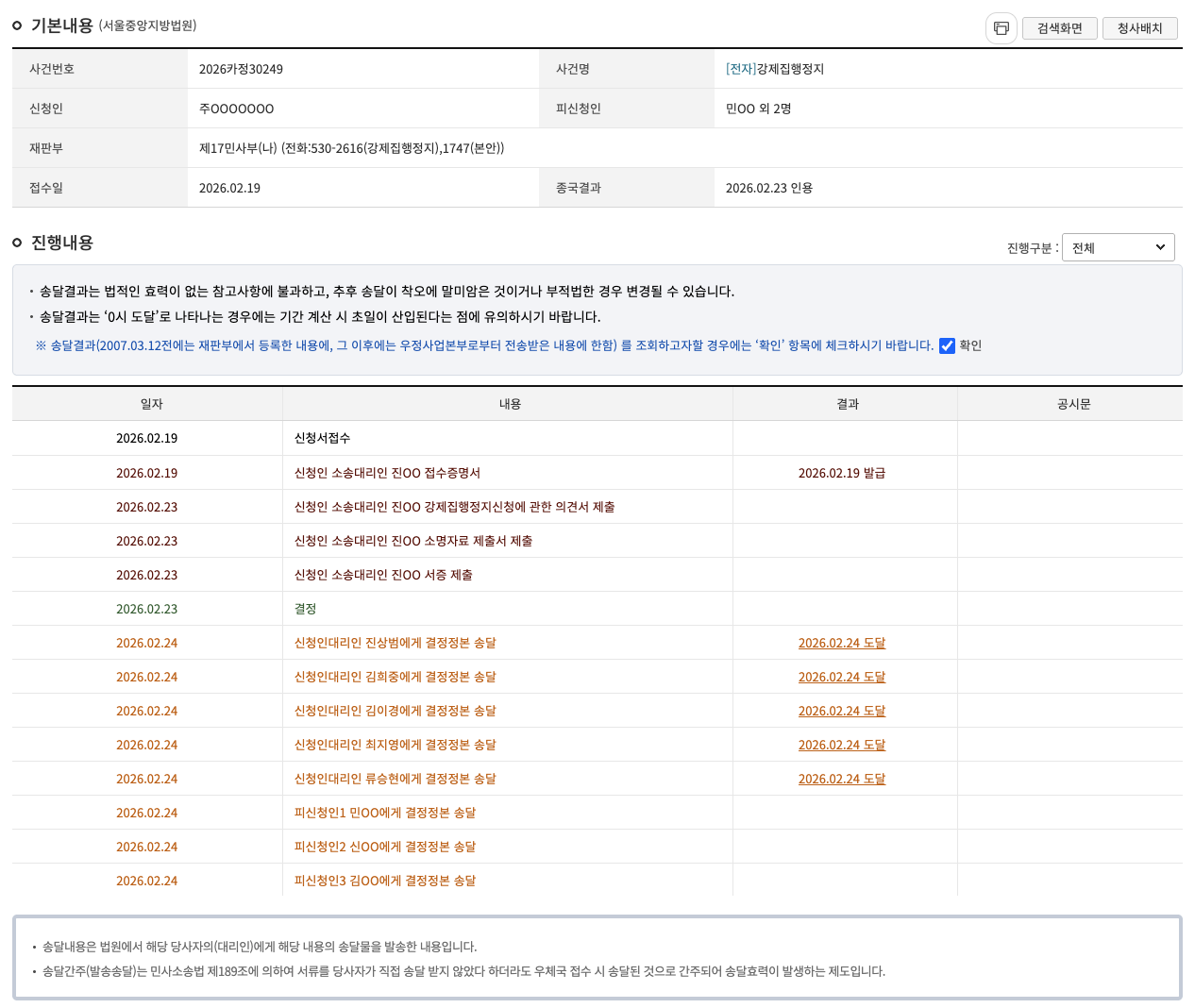Screen dimensions: 1195x1008
Task: Click the 접수증명서 2026.02.19 발급 result
Action: [841, 473]
